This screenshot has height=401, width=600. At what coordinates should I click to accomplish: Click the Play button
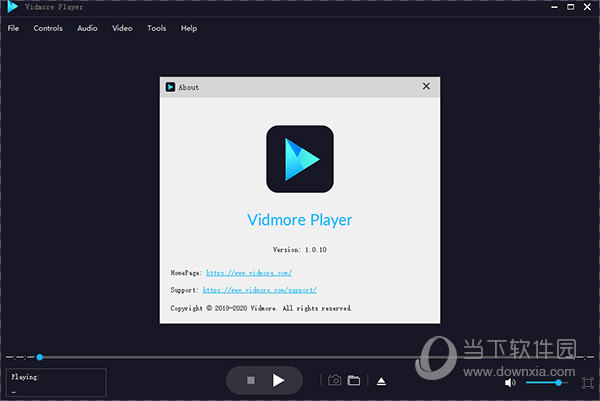coord(279,380)
